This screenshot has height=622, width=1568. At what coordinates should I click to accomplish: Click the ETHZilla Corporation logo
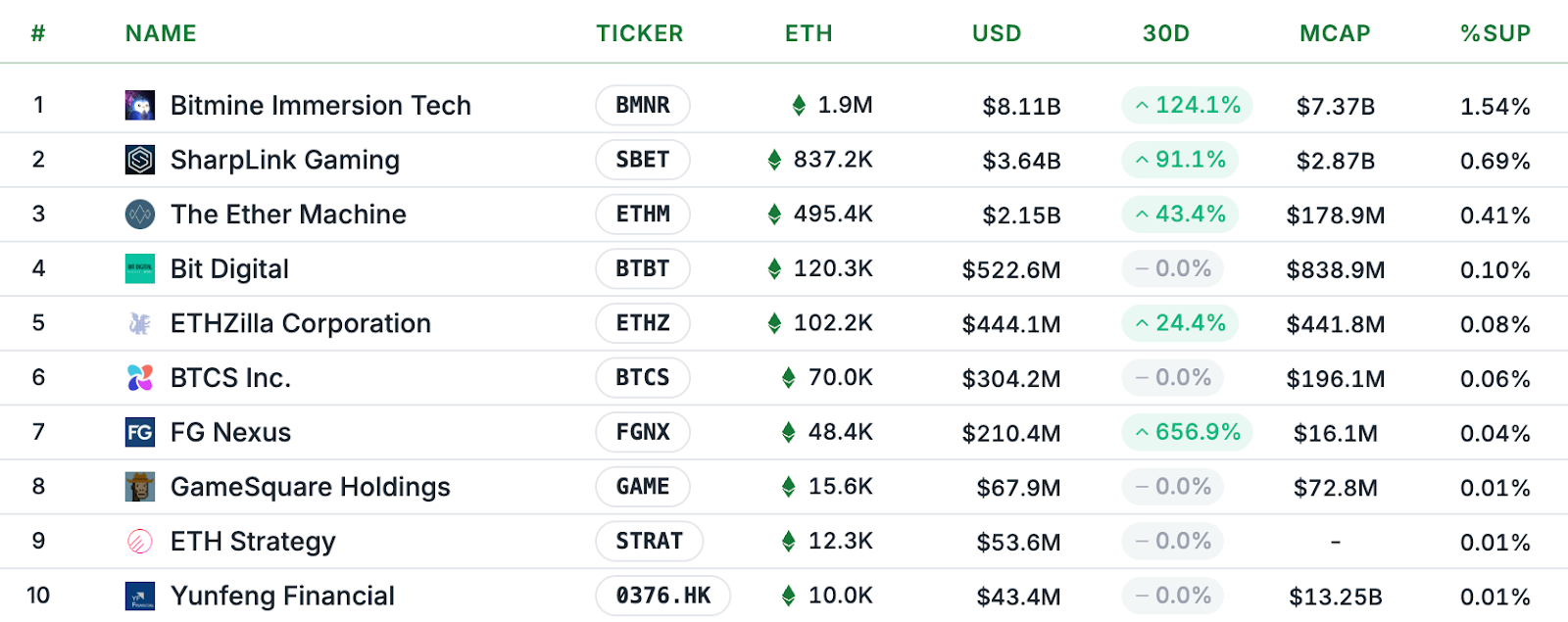click(140, 323)
